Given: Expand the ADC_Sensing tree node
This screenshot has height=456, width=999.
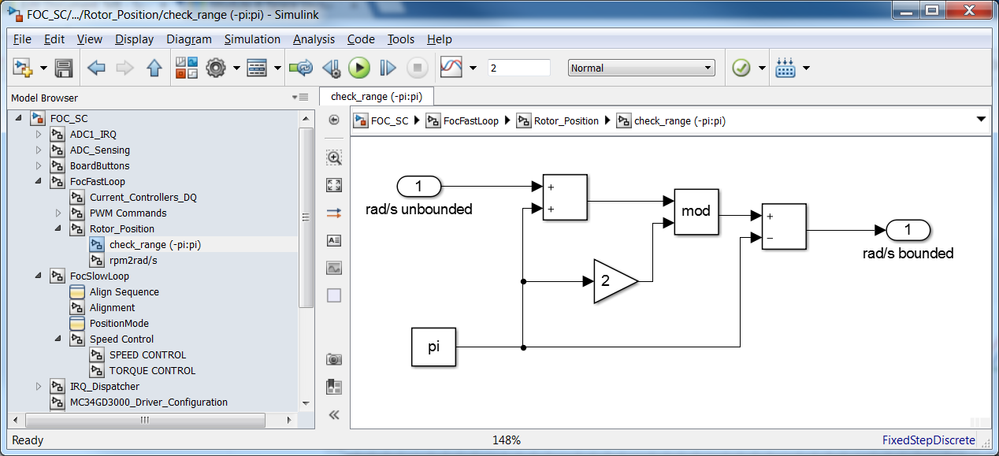Looking at the screenshot, I should coord(38,150).
